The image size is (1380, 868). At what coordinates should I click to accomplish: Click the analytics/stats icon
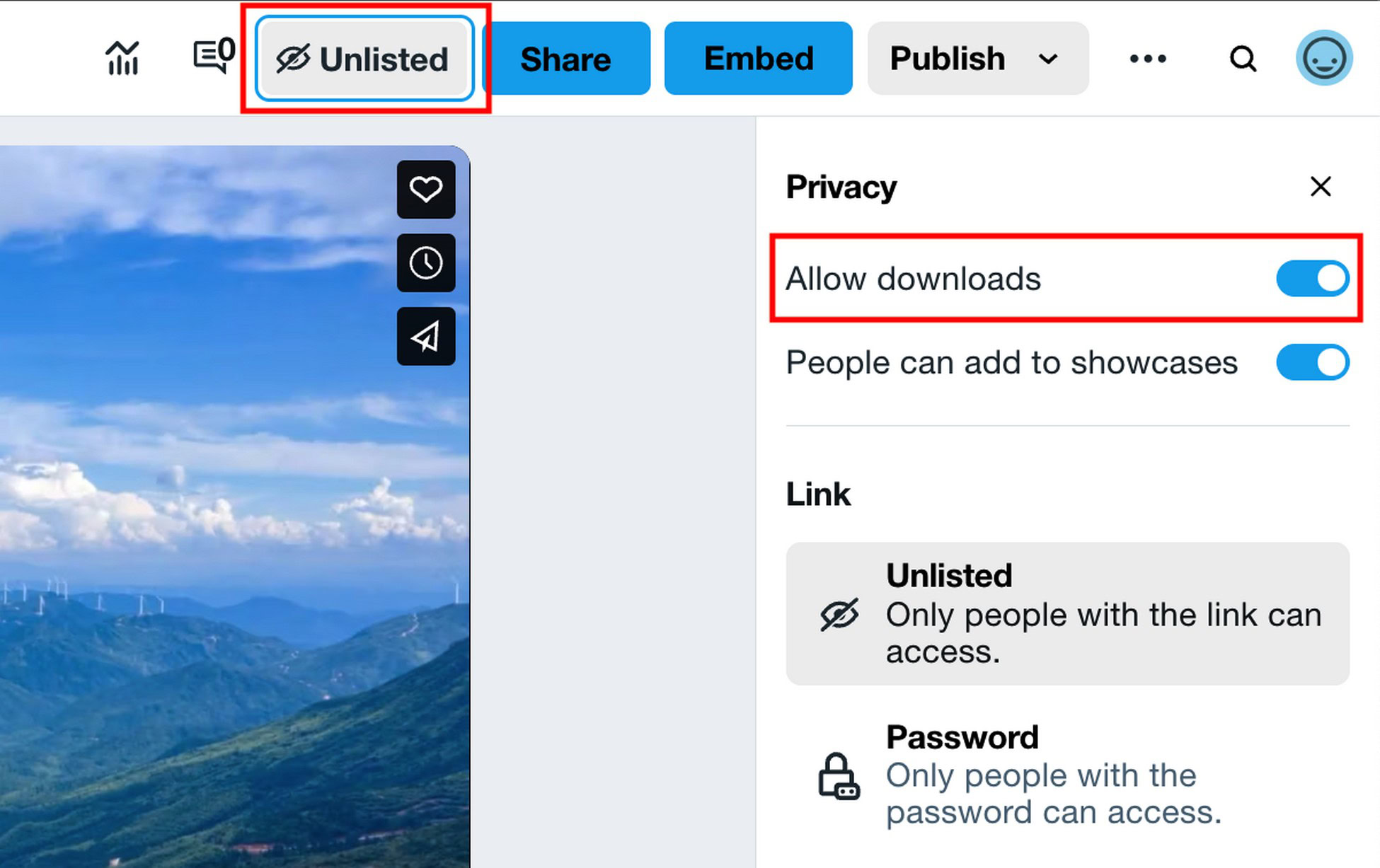click(x=122, y=58)
